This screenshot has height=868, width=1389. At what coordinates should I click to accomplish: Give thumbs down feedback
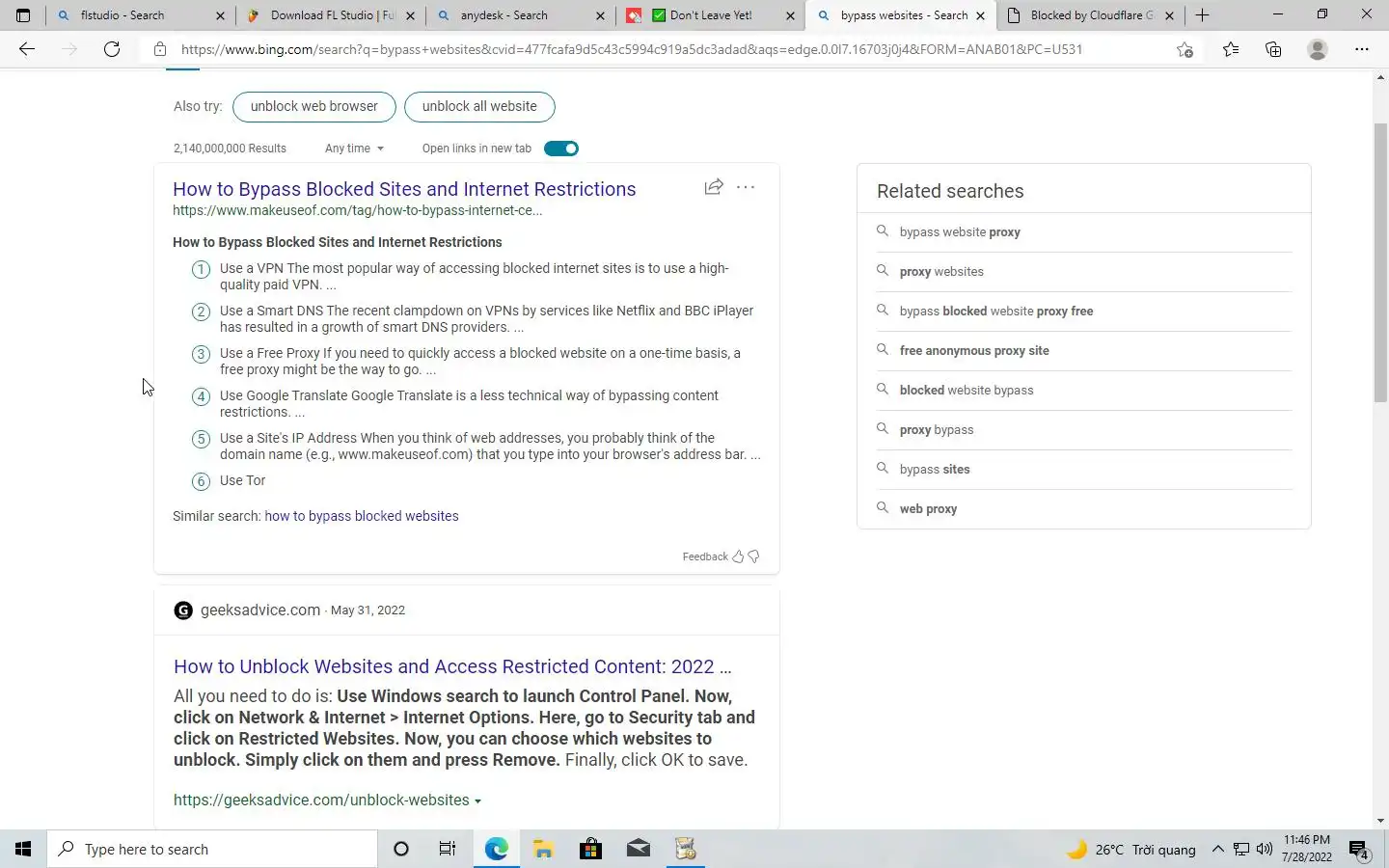pyautogui.click(x=754, y=556)
